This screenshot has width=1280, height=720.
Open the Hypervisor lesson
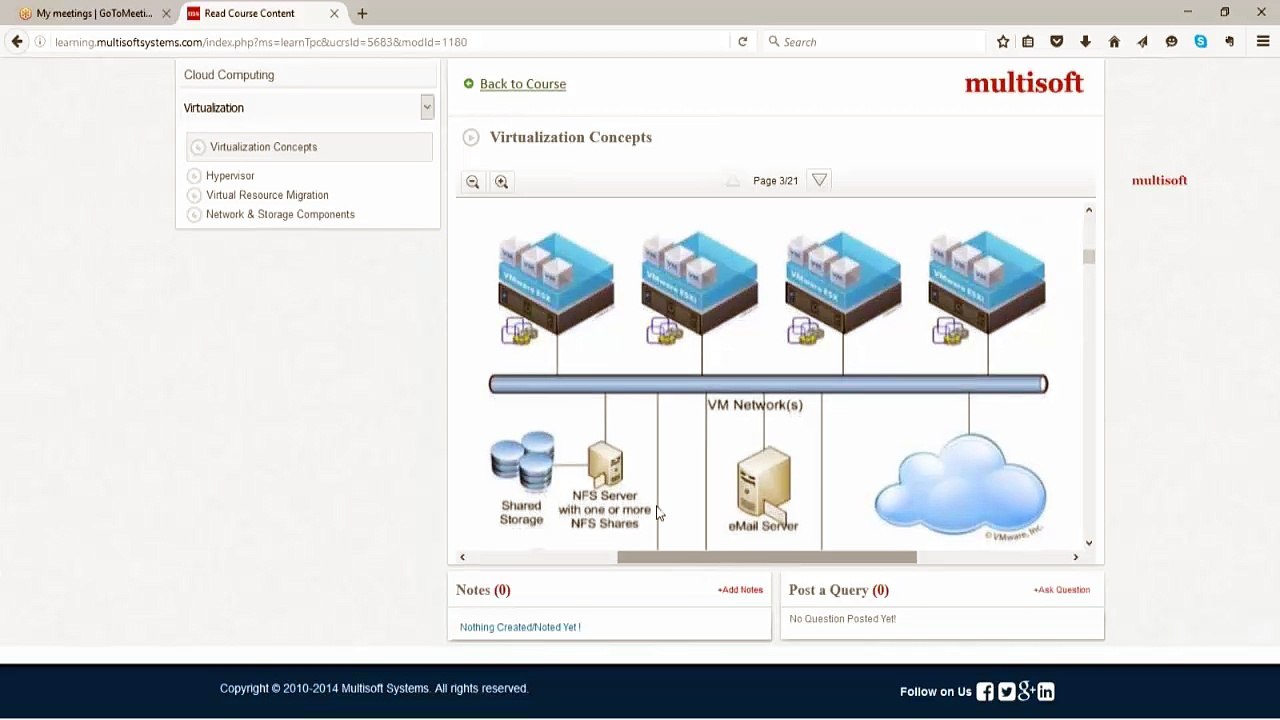(230, 176)
